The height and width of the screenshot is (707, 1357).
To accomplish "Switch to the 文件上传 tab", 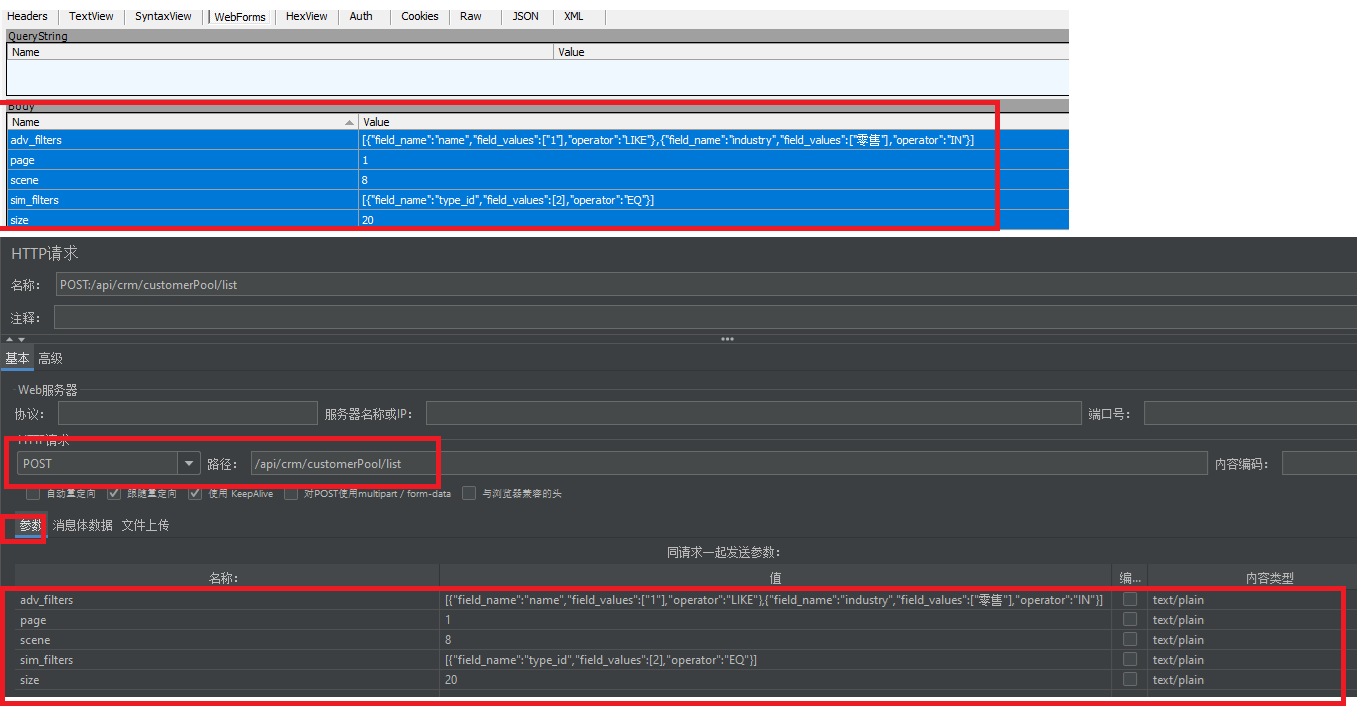I will tap(146, 525).
